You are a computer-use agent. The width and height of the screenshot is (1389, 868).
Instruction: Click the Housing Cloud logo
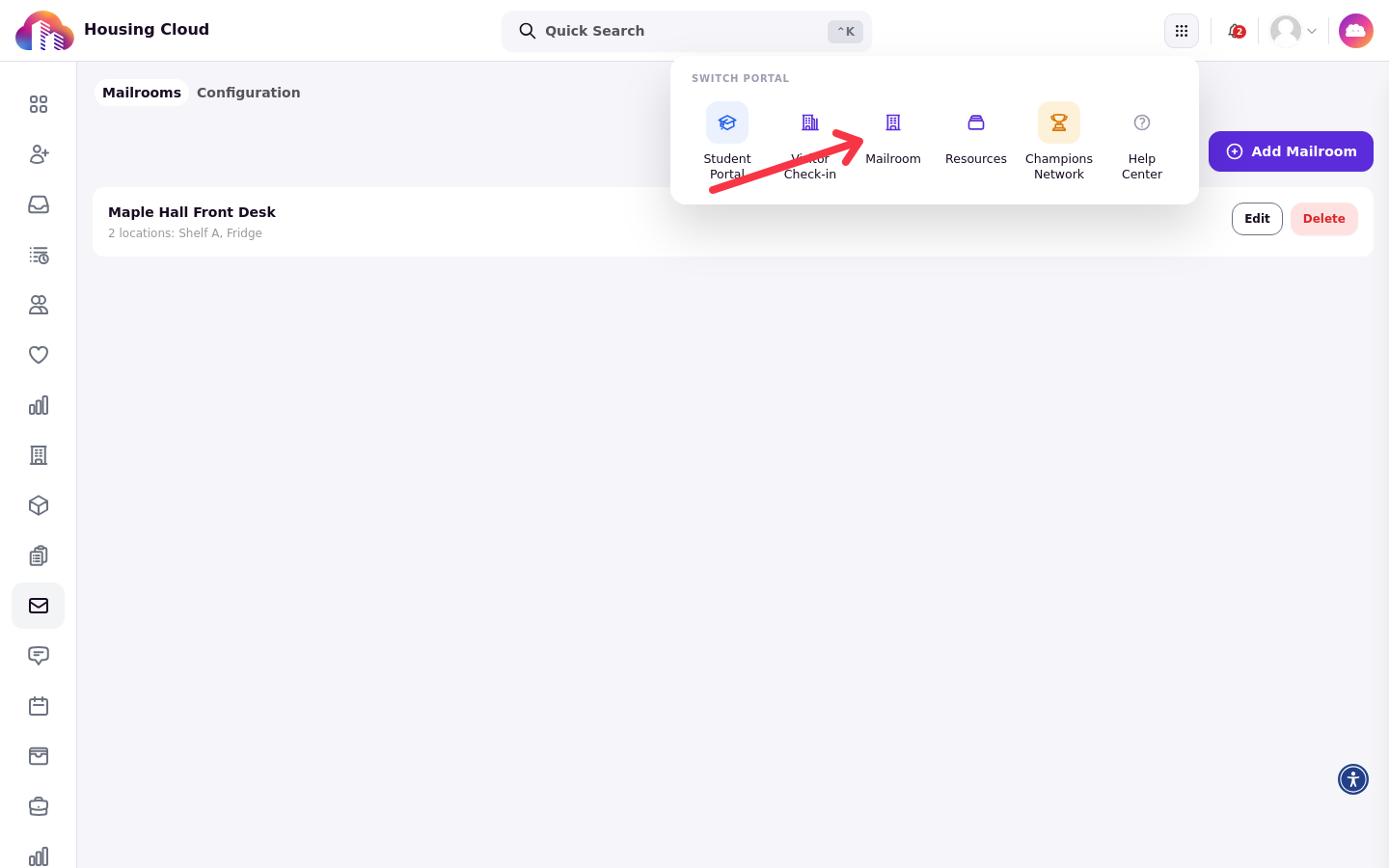tap(44, 31)
